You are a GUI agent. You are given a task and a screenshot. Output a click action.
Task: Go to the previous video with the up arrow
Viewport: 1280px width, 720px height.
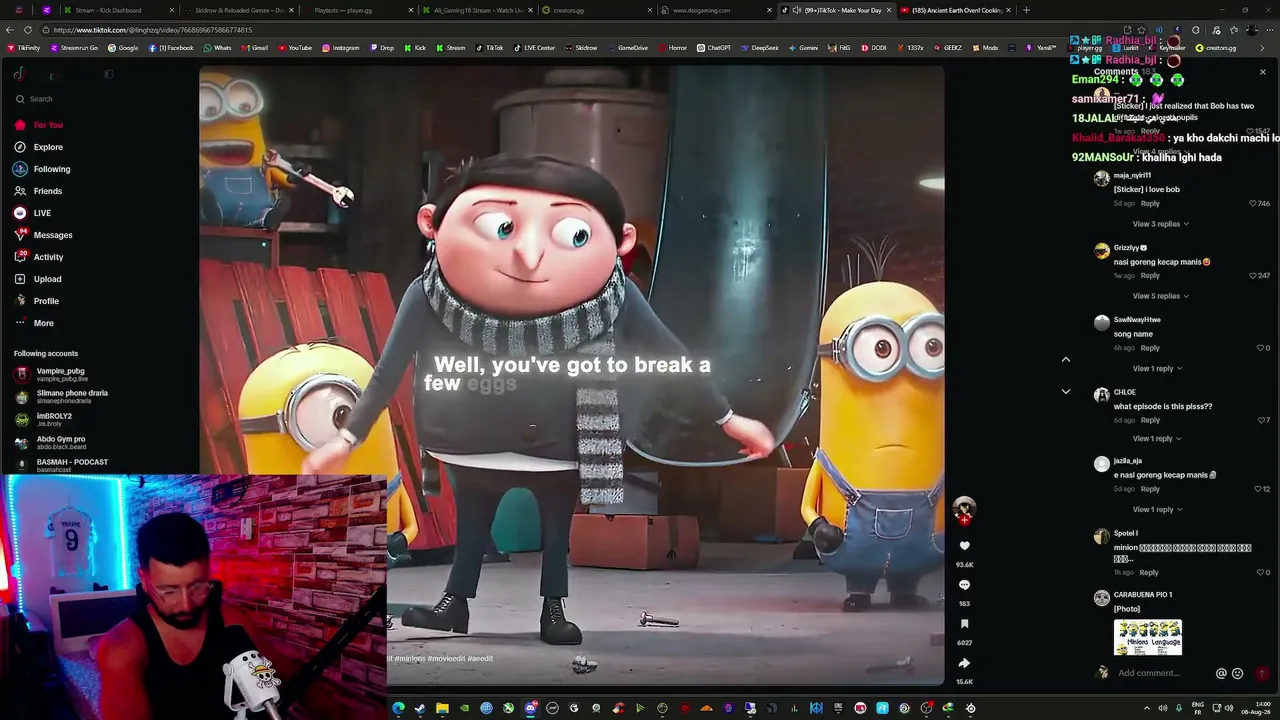click(x=1066, y=360)
